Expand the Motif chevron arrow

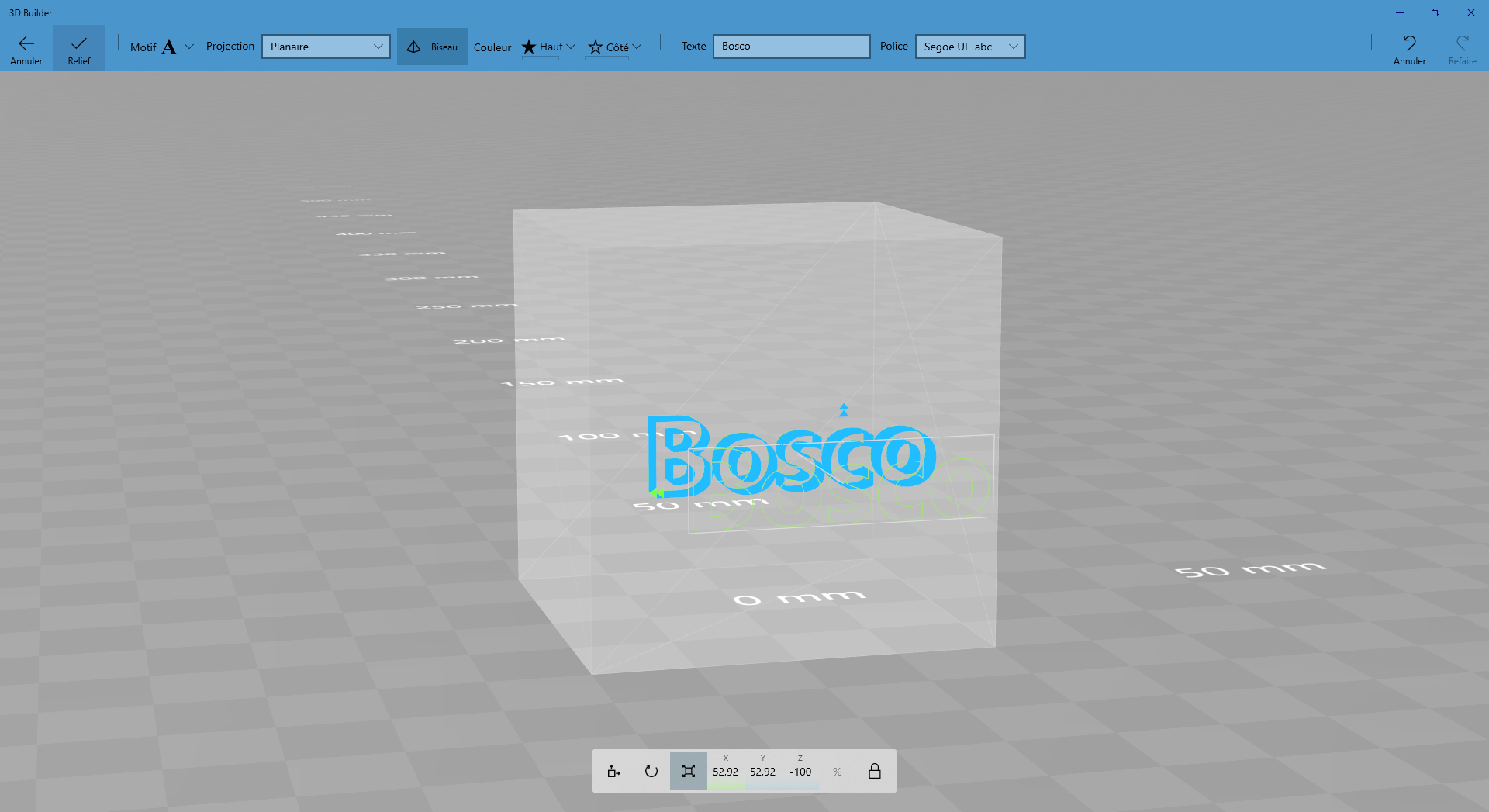pyautogui.click(x=189, y=47)
